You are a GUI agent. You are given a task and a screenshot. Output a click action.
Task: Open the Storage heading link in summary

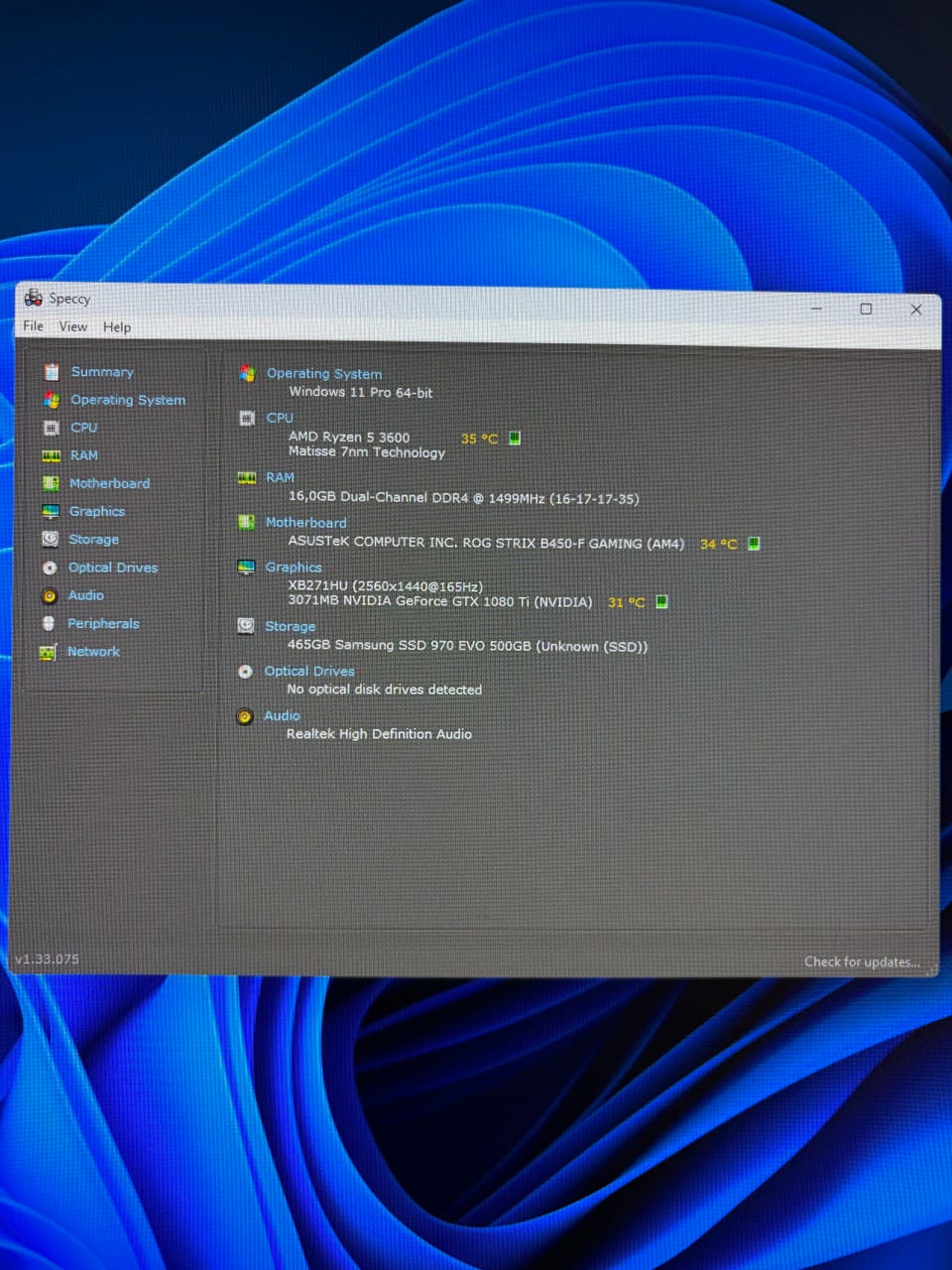tap(291, 626)
